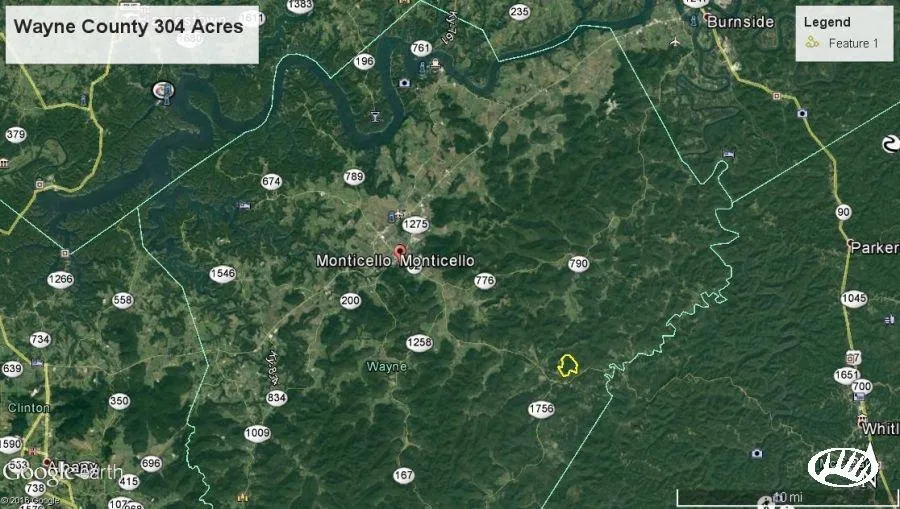Click the route 90 highway shield

843,212
